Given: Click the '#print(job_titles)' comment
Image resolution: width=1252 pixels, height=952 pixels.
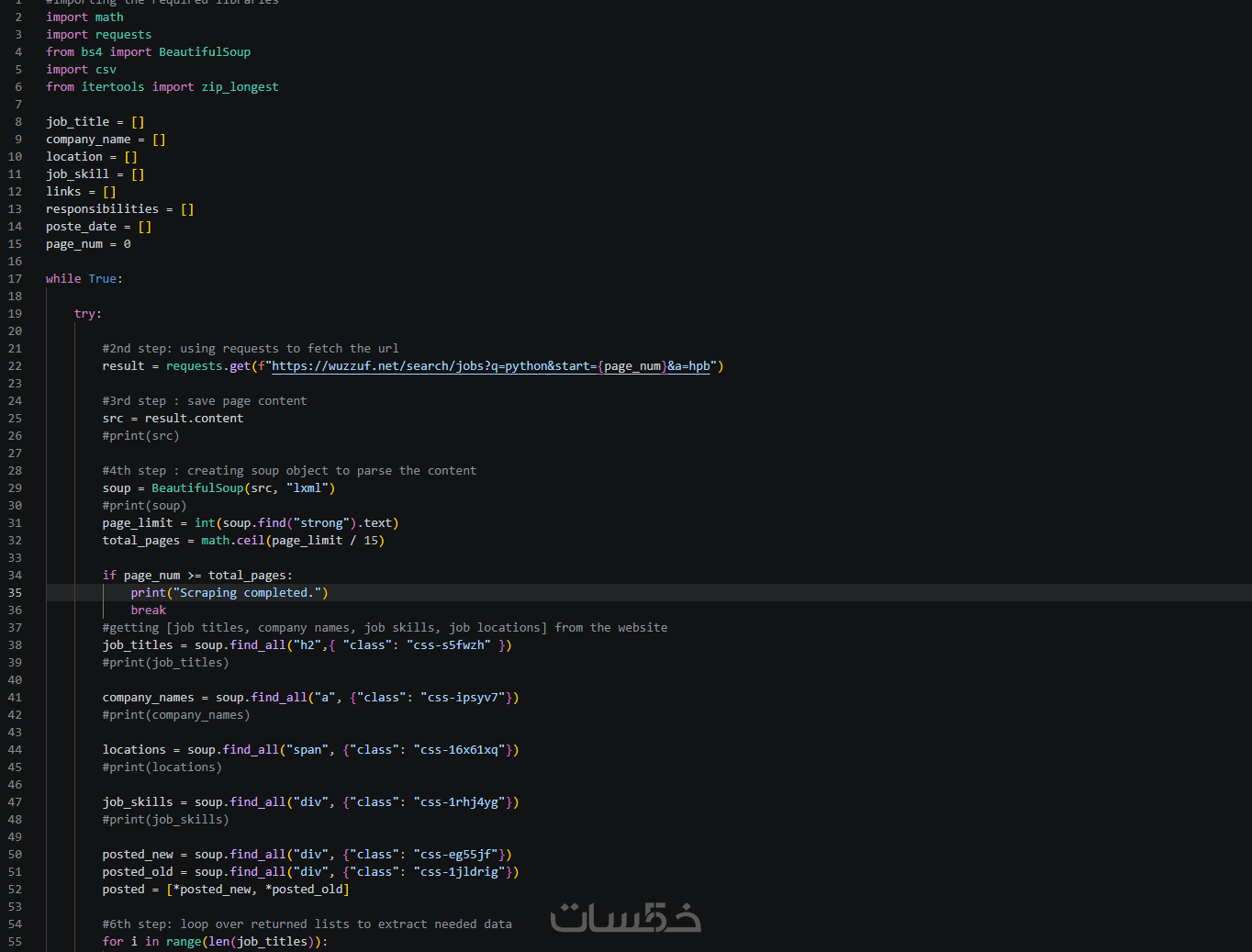Looking at the screenshot, I should (166, 663).
